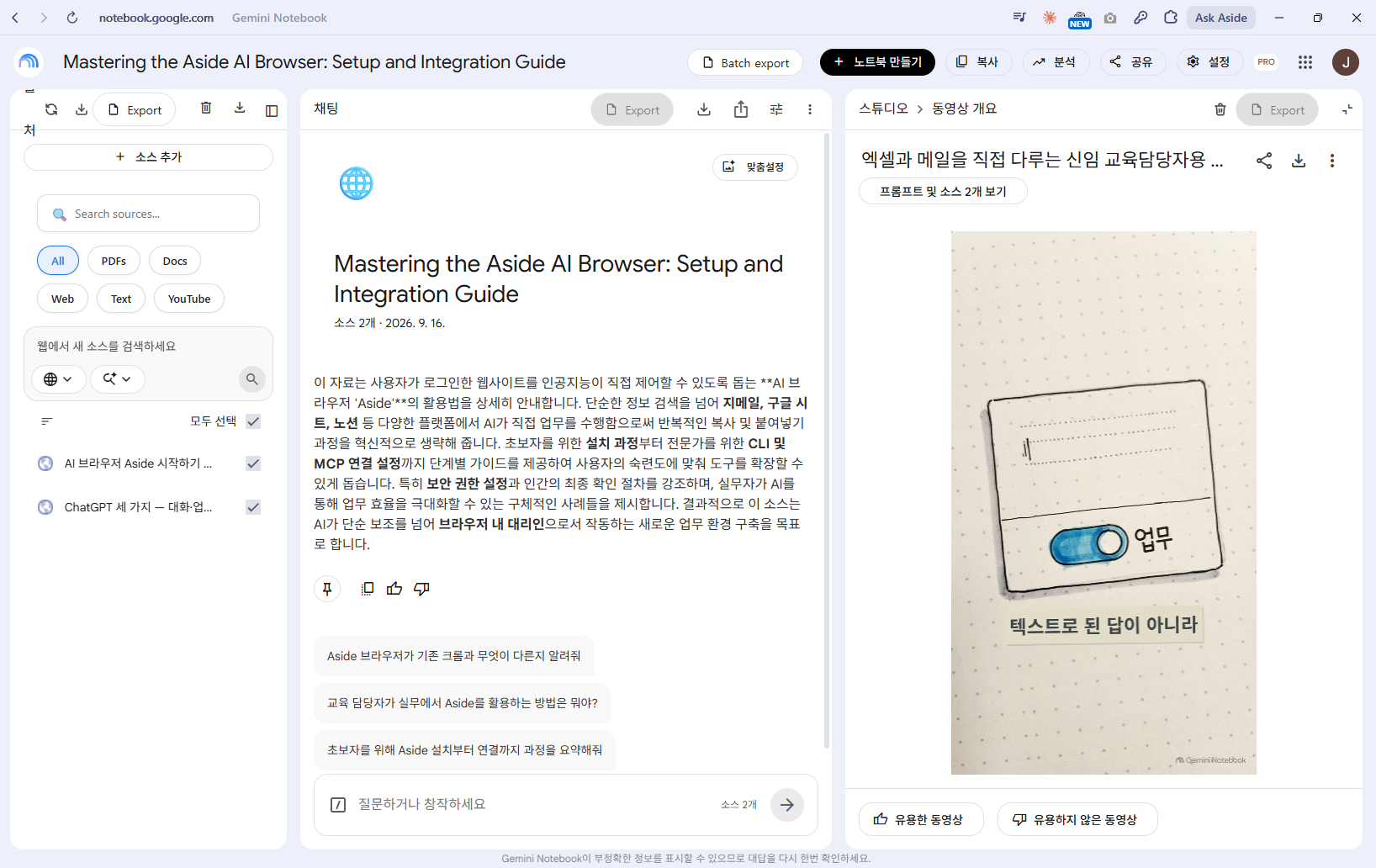Share the video overview icon
The width and height of the screenshot is (1376, 868).
pyautogui.click(x=1264, y=161)
